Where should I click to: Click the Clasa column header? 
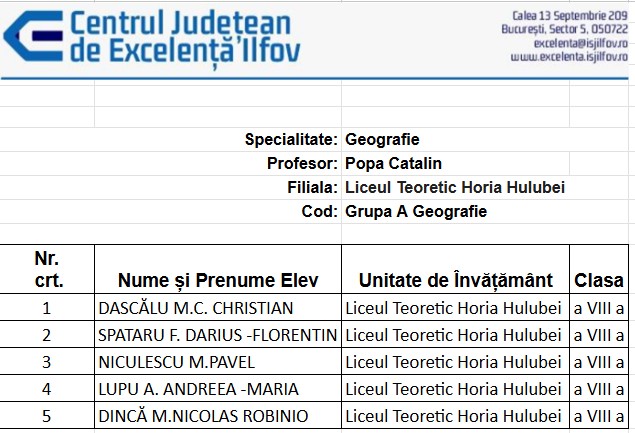[x=599, y=280]
